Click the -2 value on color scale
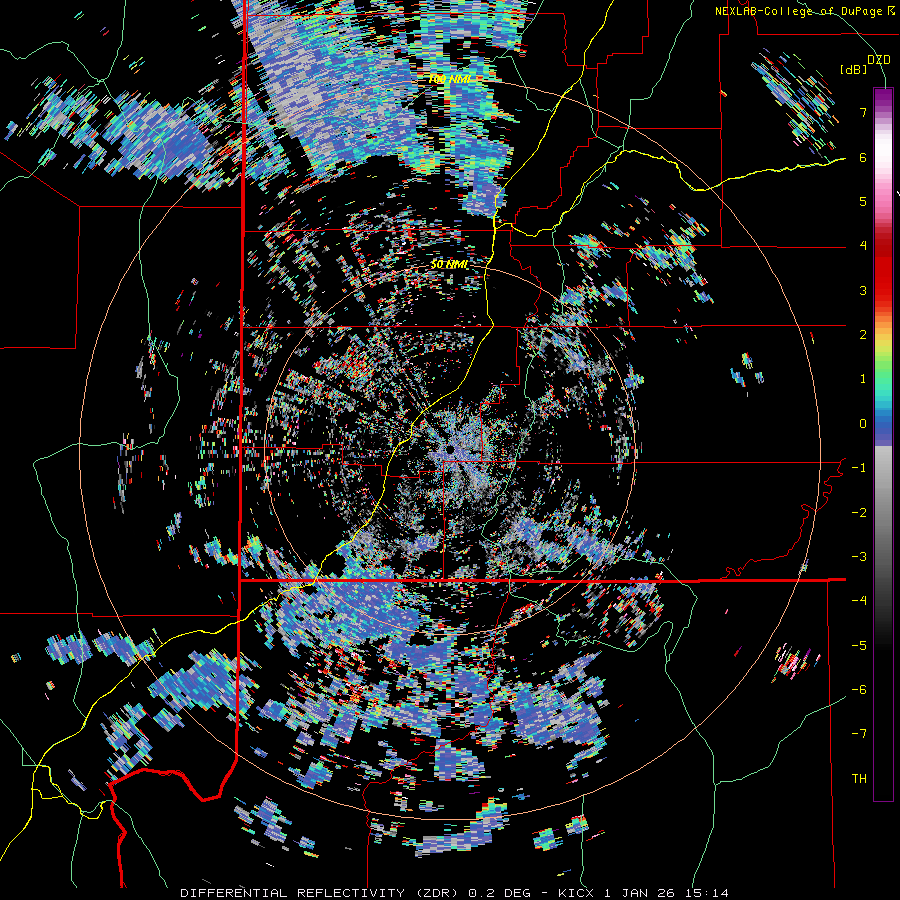Image resolution: width=900 pixels, height=900 pixels. pyautogui.click(x=859, y=513)
